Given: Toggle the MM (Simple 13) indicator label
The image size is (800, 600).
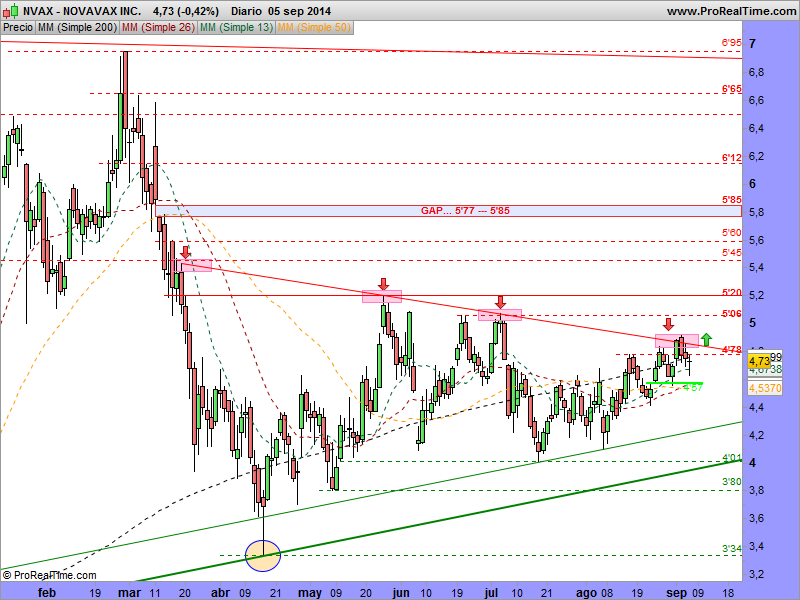Looking at the screenshot, I should tap(235, 28).
